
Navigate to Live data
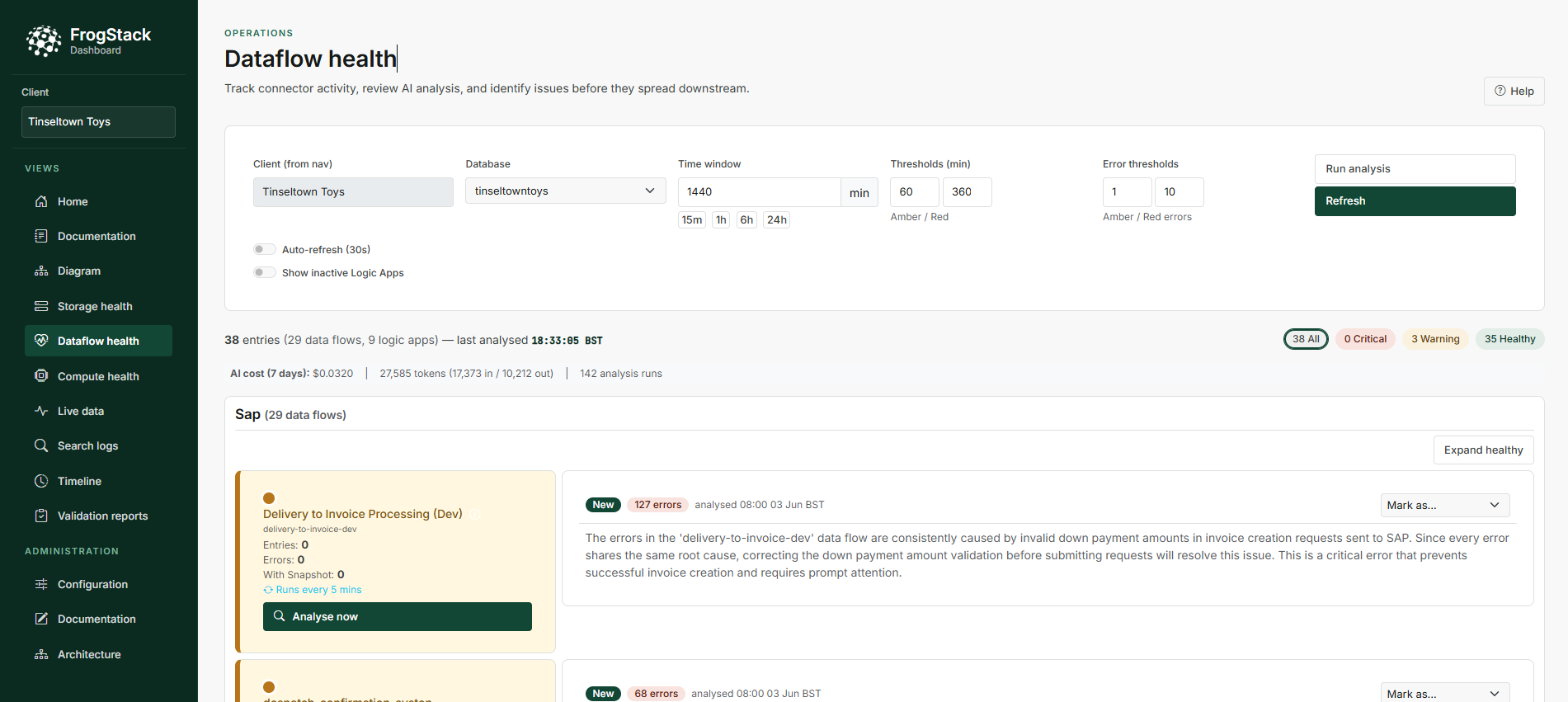(x=98, y=411)
